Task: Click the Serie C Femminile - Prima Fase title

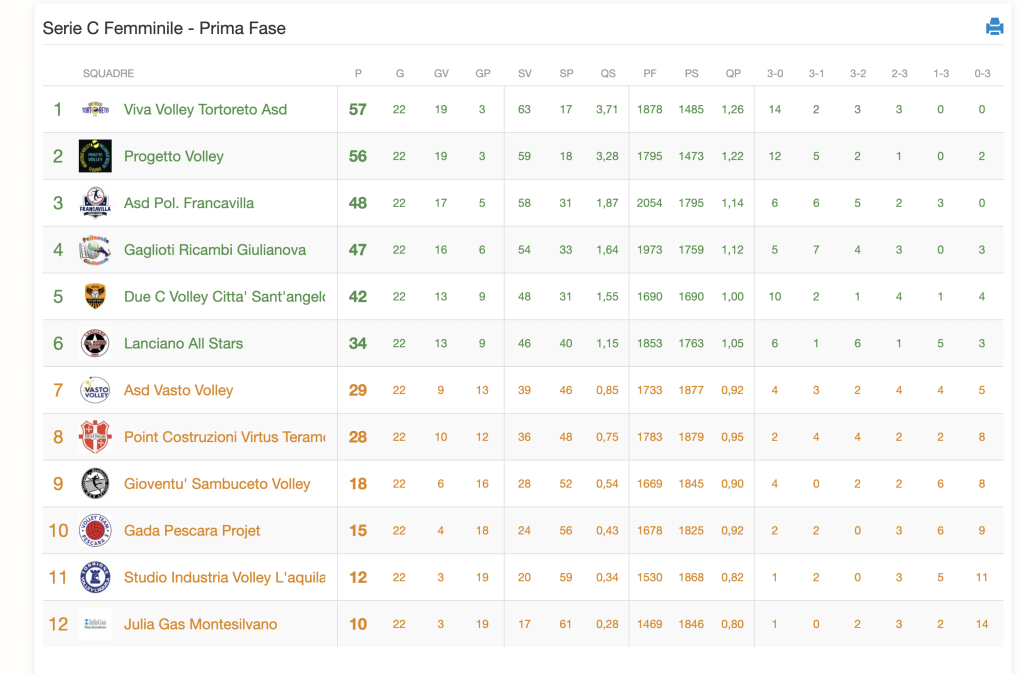Action: (x=164, y=28)
